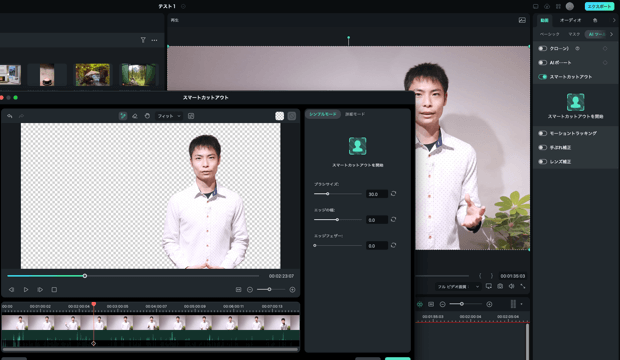620x360 pixels.
Task: Click the snapshot camera icon under main preview
Action: [x=500, y=286]
